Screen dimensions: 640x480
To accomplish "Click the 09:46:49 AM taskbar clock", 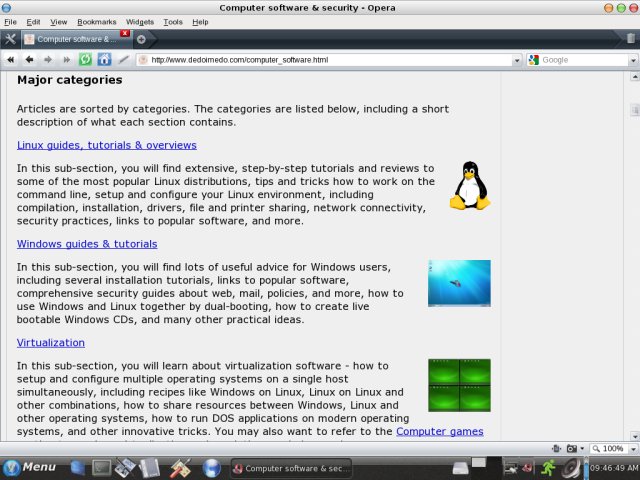I will pyautogui.click(x=614, y=468).
